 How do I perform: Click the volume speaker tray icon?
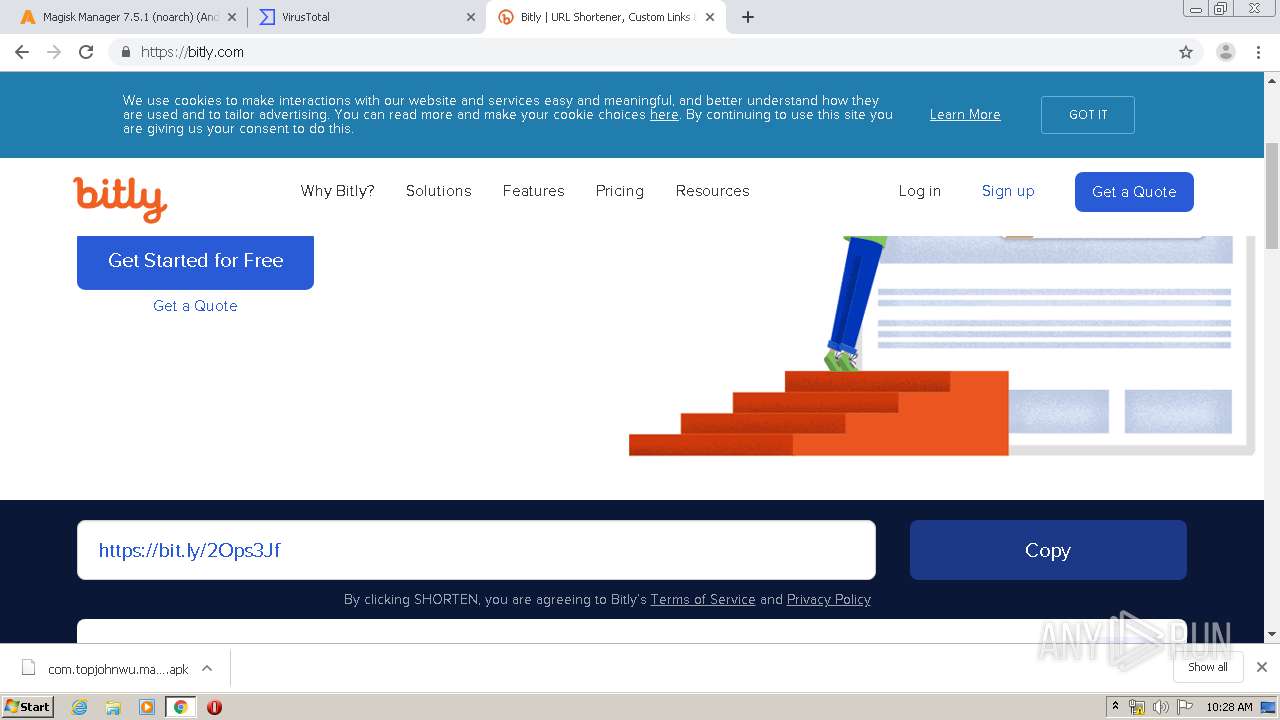click(1161, 707)
